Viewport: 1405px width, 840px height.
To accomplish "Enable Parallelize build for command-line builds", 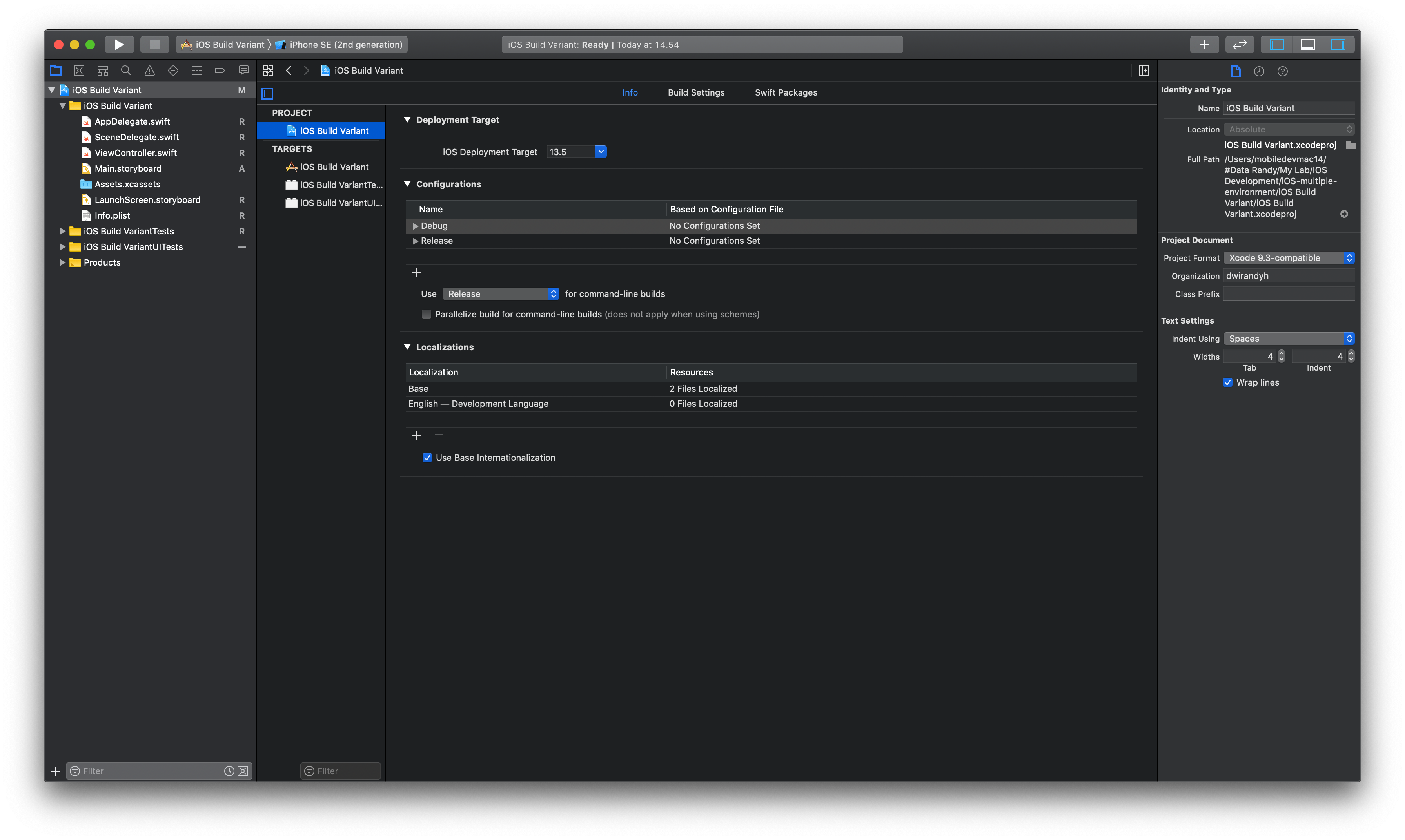I will click(x=427, y=314).
